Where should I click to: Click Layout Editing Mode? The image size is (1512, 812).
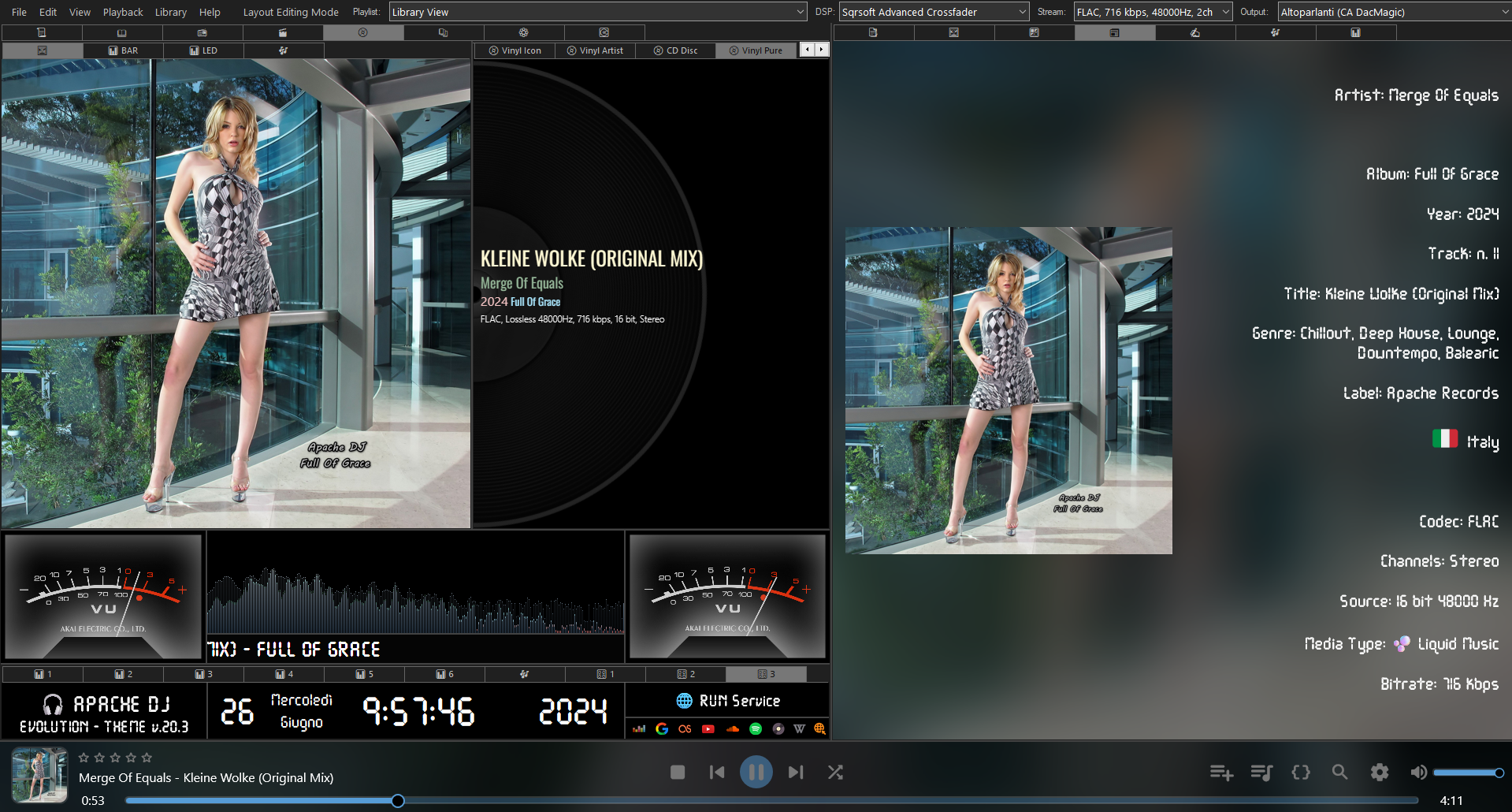click(291, 12)
